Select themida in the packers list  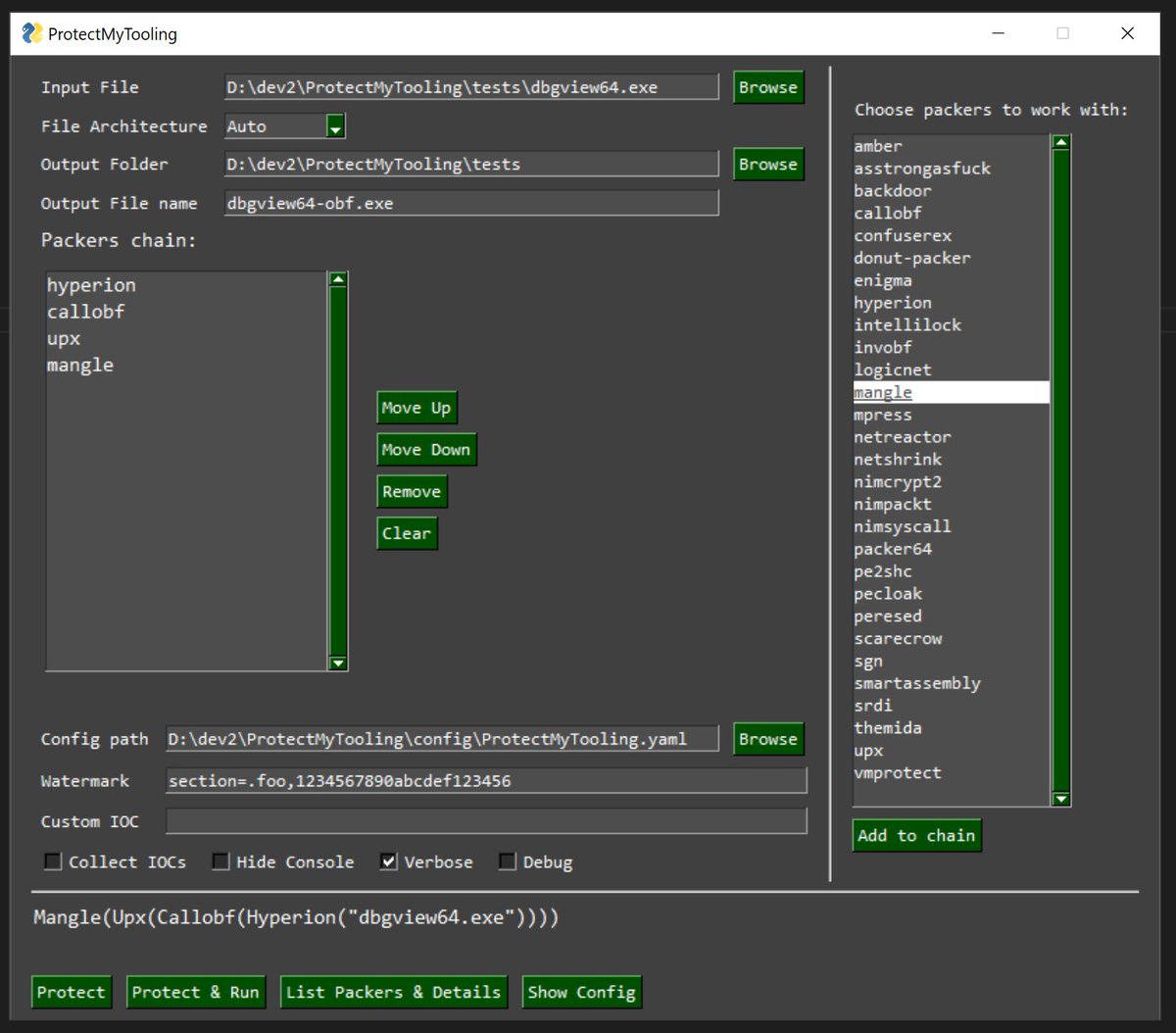tap(951, 727)
